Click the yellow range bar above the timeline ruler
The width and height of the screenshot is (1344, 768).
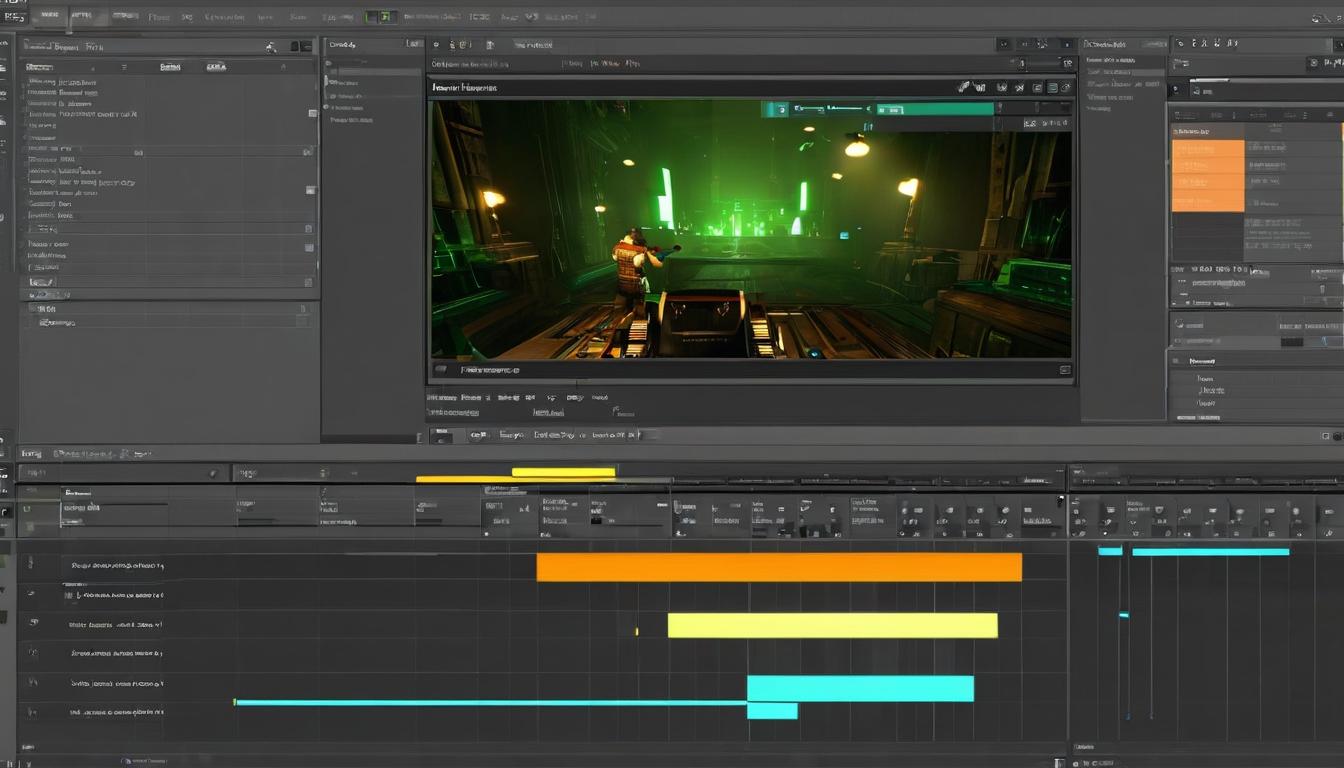pos(563,472)
